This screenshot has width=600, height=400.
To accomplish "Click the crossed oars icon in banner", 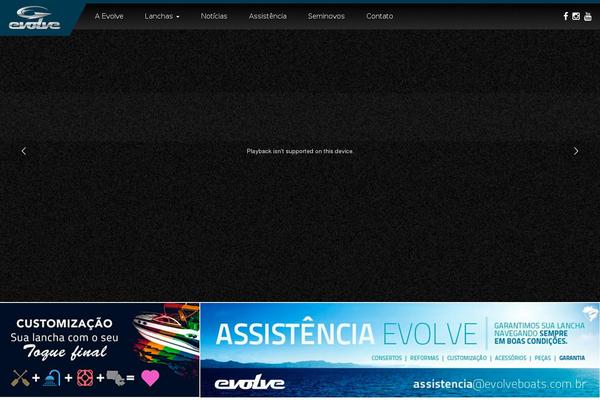I will point(20,378).
